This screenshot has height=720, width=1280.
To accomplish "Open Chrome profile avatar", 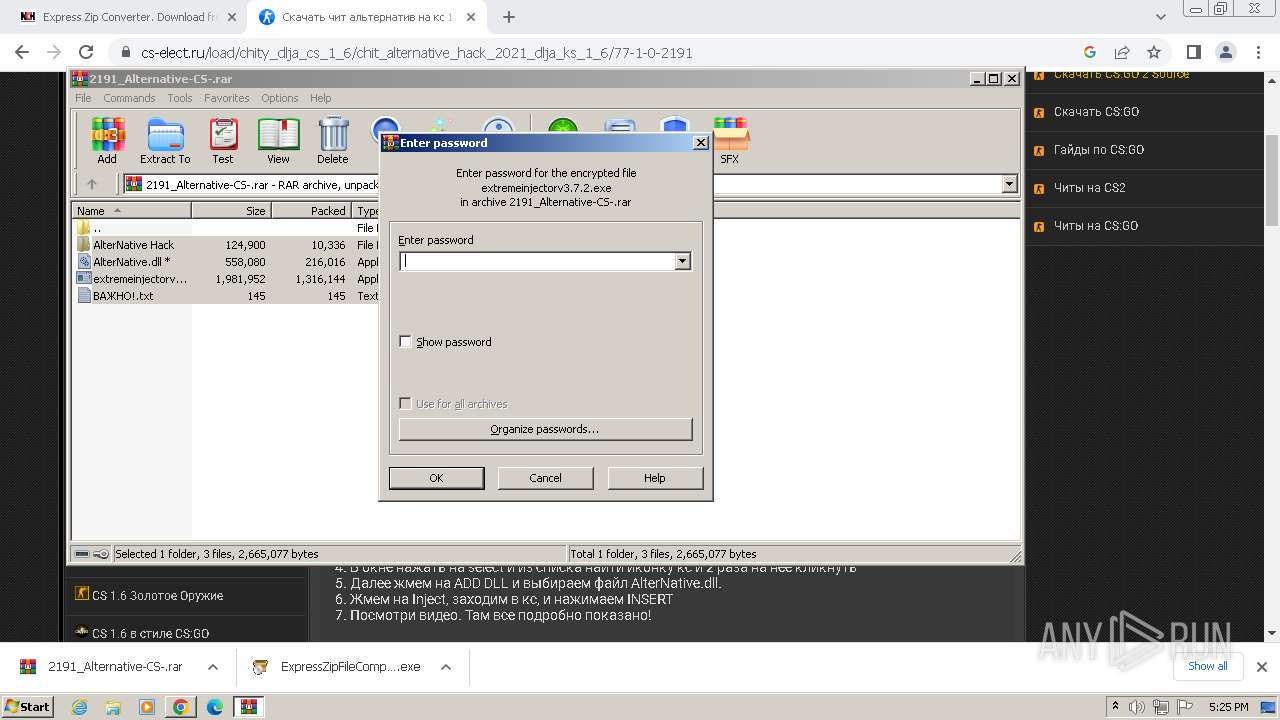I will 1225,52.
